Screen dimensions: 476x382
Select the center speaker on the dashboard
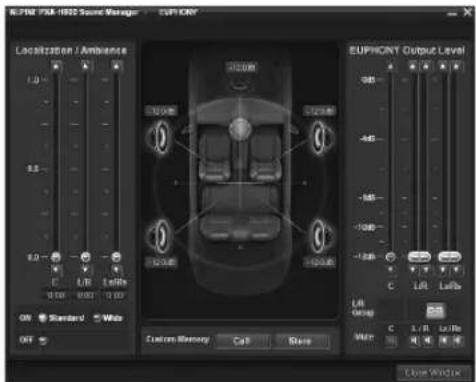coord(240,129)
